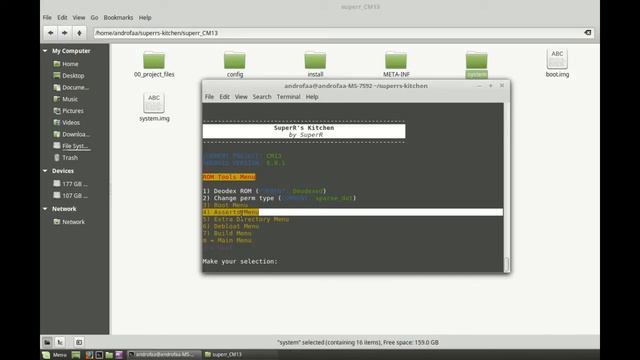Viewport: 640px width, 360px height.
Task: Click the 'Deodex ROM' menu line in the terminal
Action: pyautogui.click(x=264, y=191)
